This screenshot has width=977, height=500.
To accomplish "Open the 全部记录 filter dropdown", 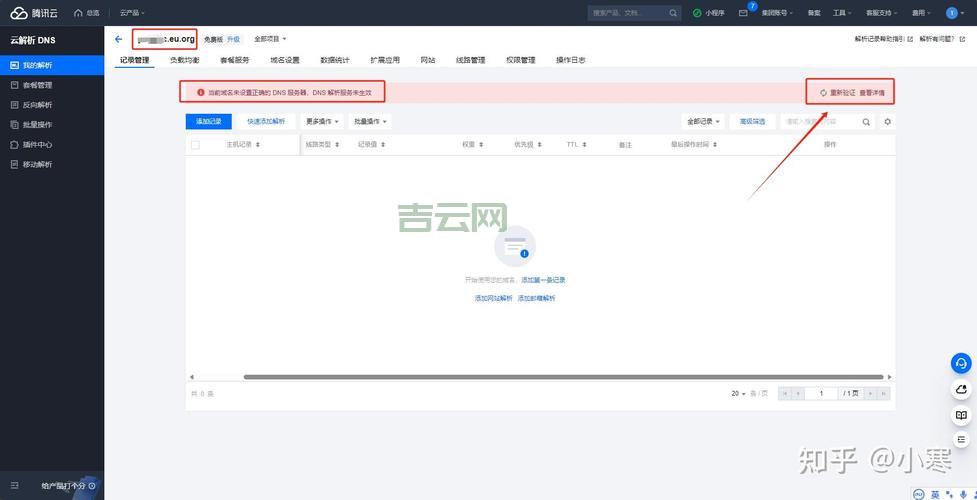I will tap(703, 122).
